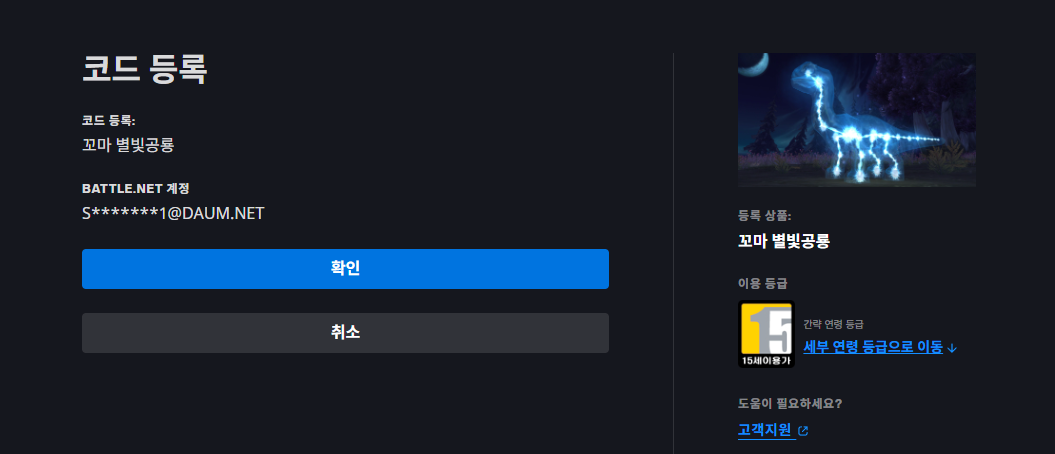Click the yellow 15 age rating badge
1055x454 pixels.
click(766, 328)
